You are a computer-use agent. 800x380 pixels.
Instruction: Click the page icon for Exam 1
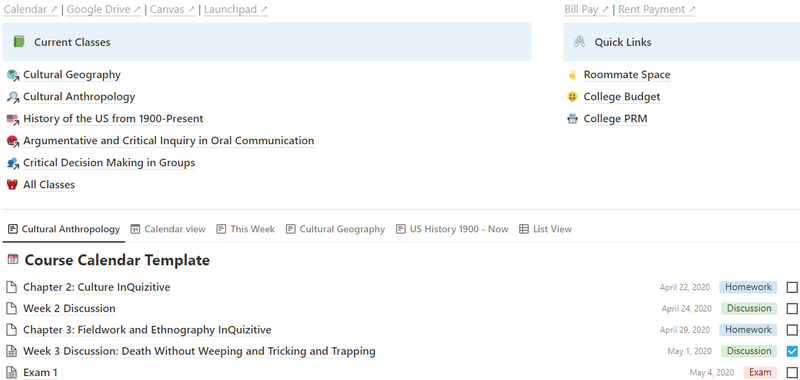click(x=11, y=373)
